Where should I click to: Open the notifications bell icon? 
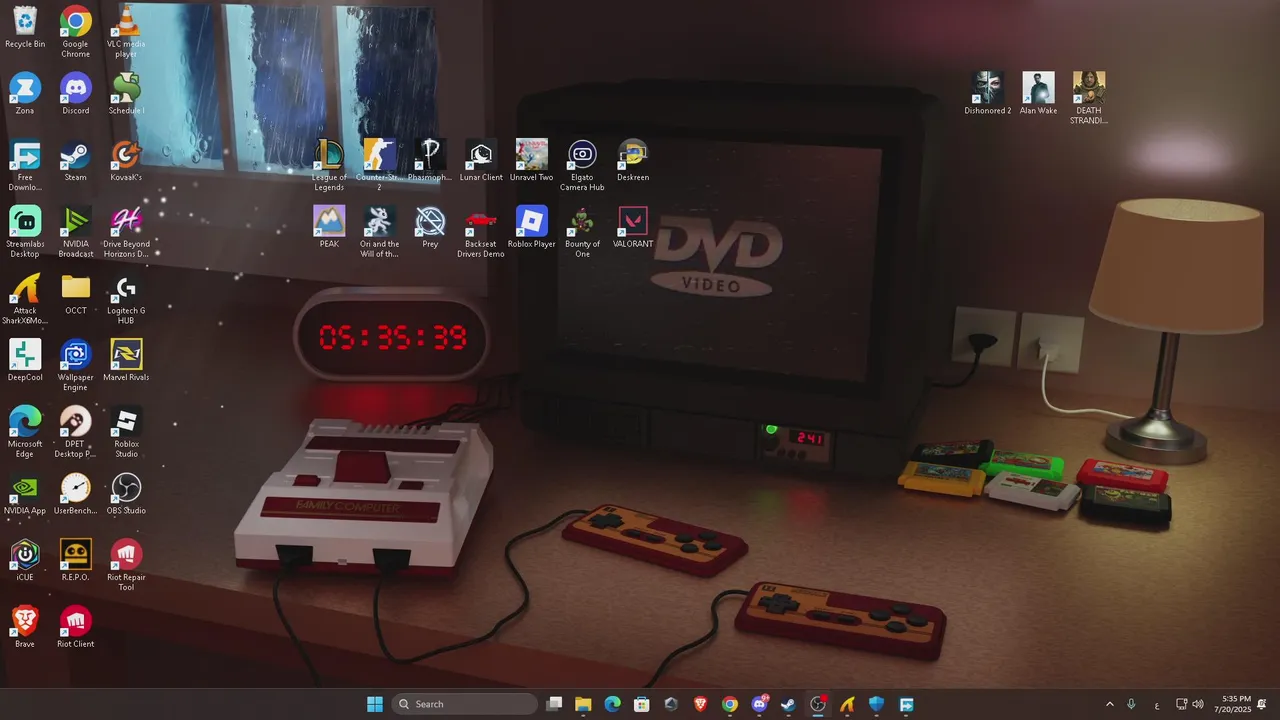(1262, 704)
